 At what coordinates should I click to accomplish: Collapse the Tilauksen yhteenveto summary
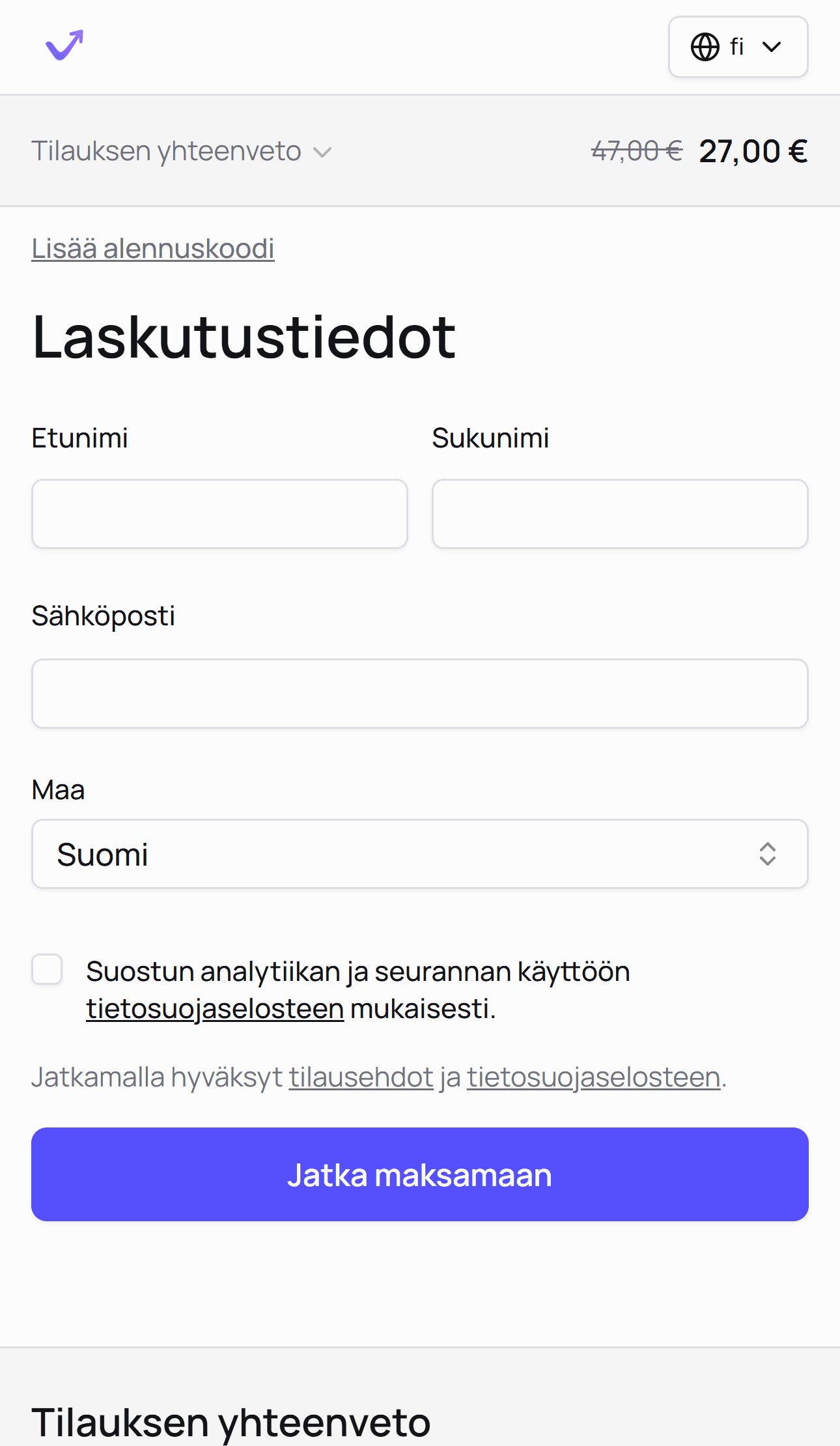click(322, 152)
